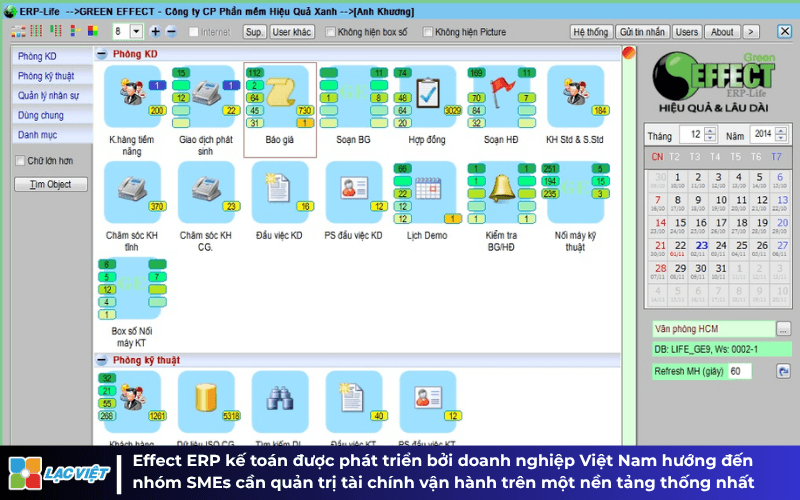Open the Soạn HĐ flag icon
Image resolution: width=800 pixels, height=500 pixels.
coord(501,95)
